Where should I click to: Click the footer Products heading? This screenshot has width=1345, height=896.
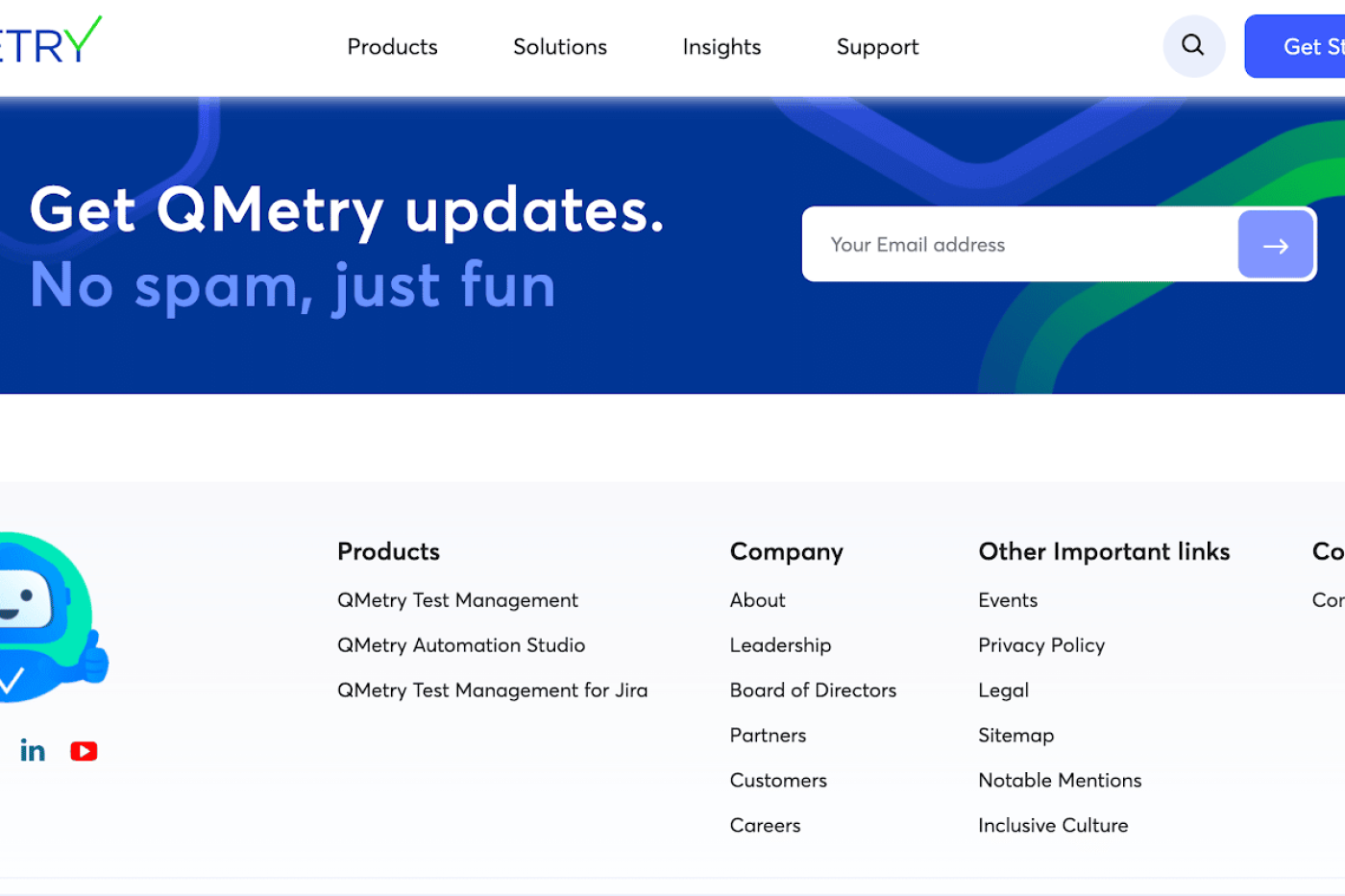[x=388, y=551]
